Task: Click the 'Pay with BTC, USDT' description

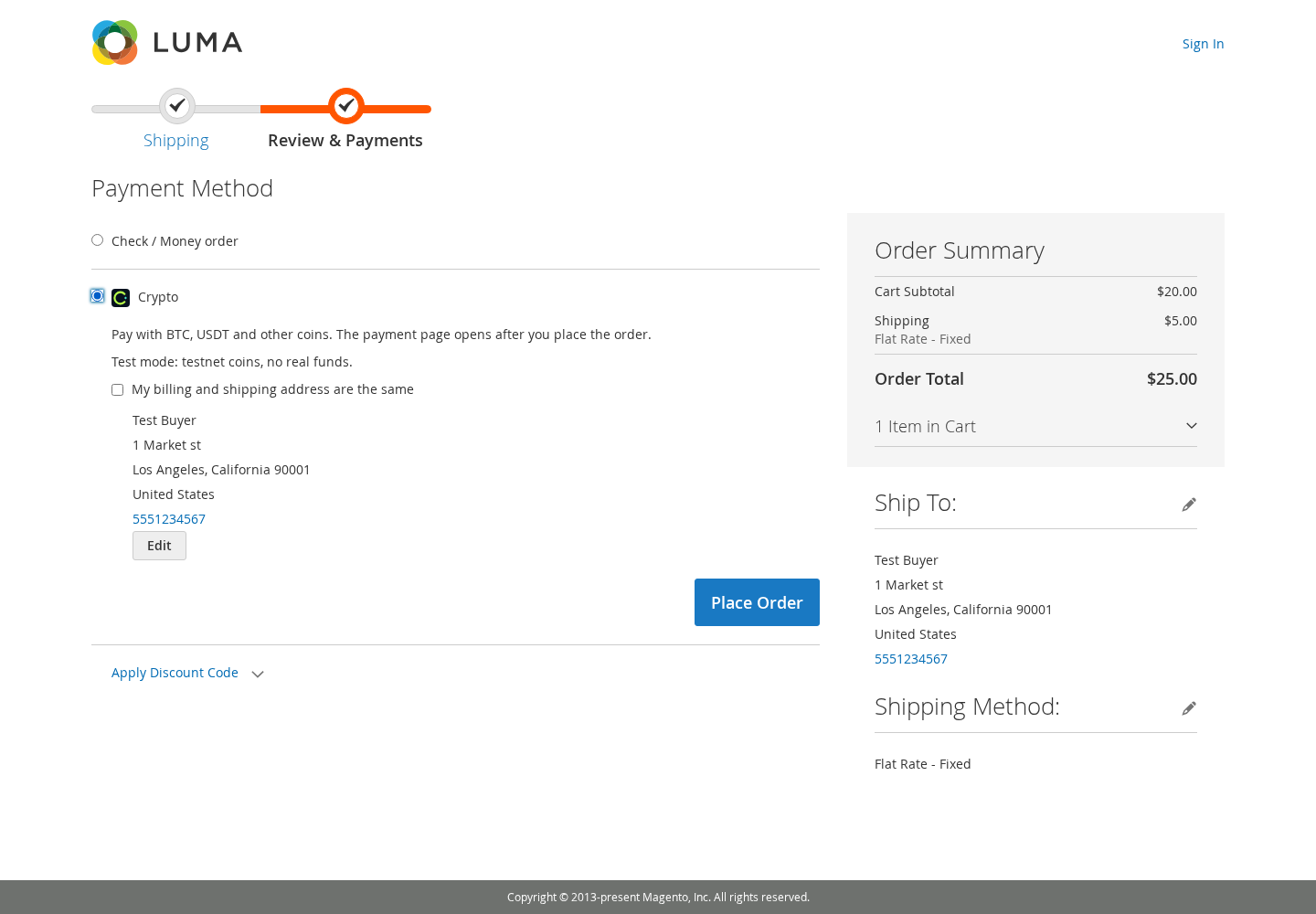Action: coord(381,335)
